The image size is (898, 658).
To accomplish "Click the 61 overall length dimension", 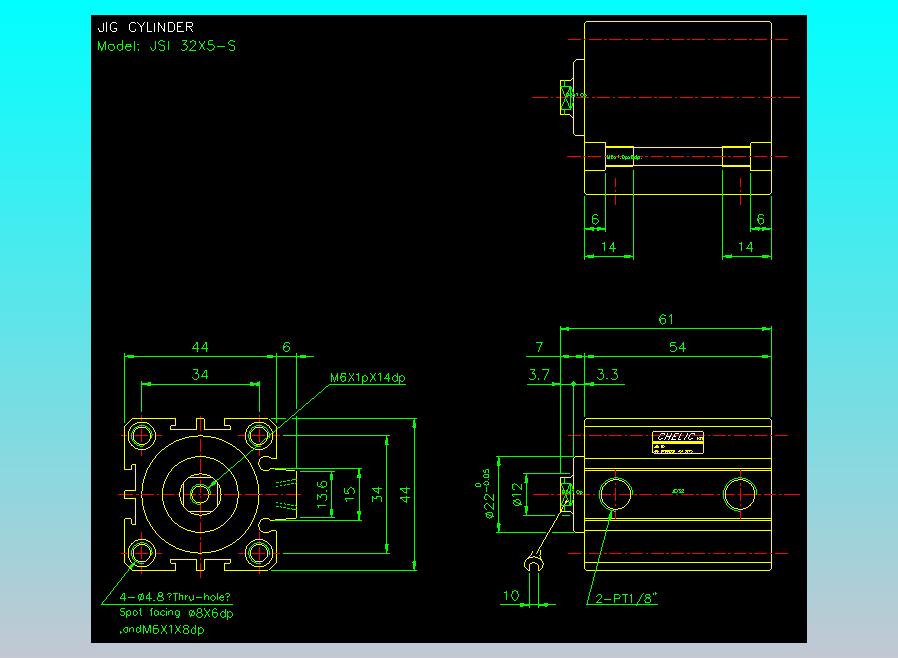I will pyautogui.click(x=666, y=320).
